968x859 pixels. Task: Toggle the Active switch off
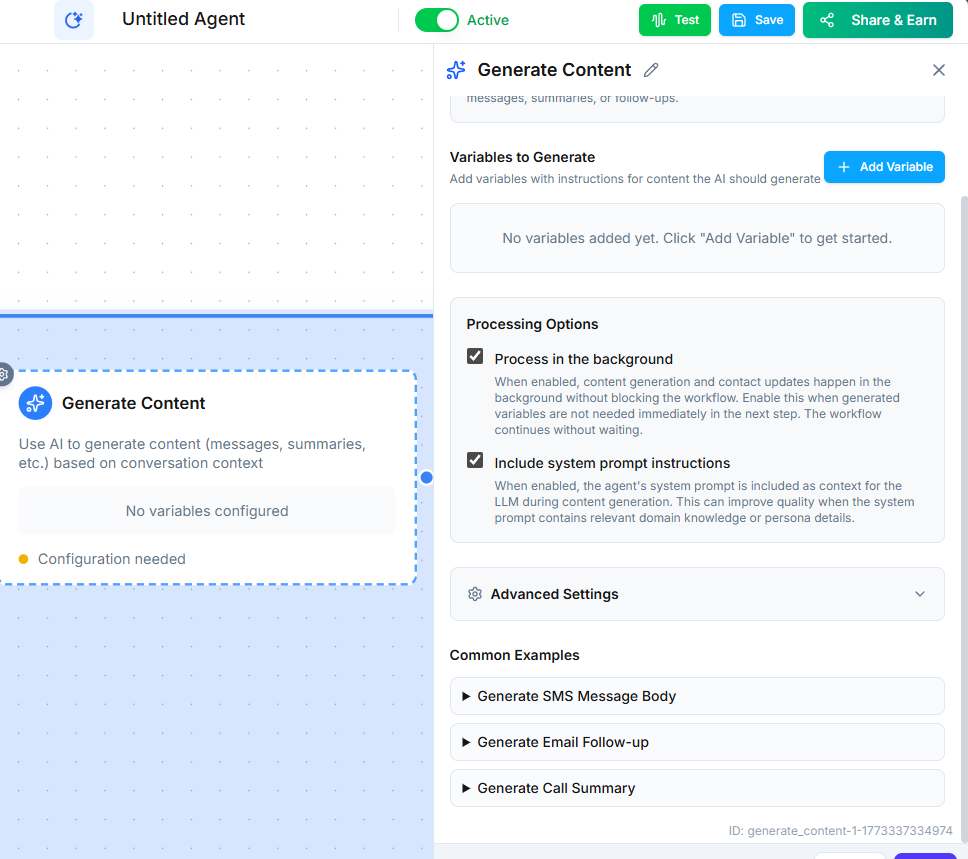click(437, 19)
